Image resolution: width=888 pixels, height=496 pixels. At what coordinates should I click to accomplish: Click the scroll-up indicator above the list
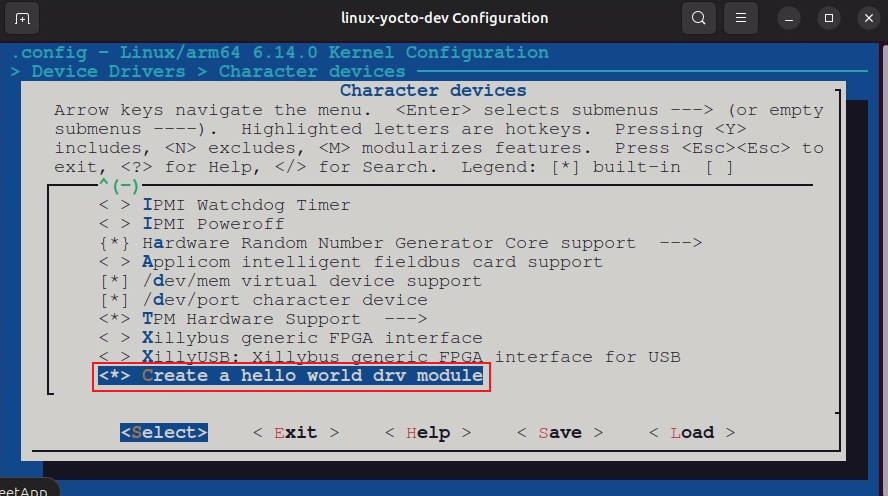tap(118, 185)
